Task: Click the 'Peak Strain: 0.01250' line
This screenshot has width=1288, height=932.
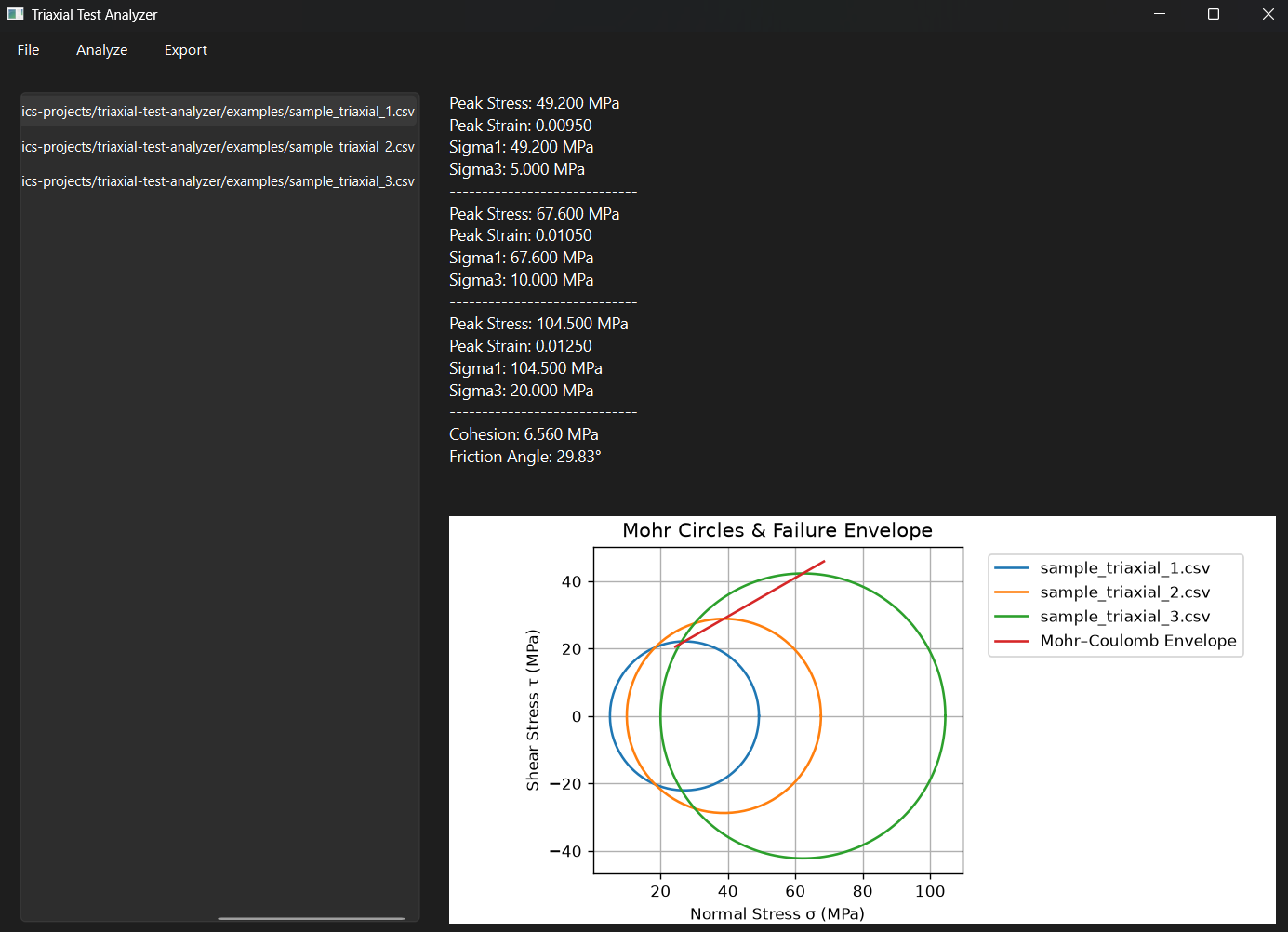Action: [520, 346]
